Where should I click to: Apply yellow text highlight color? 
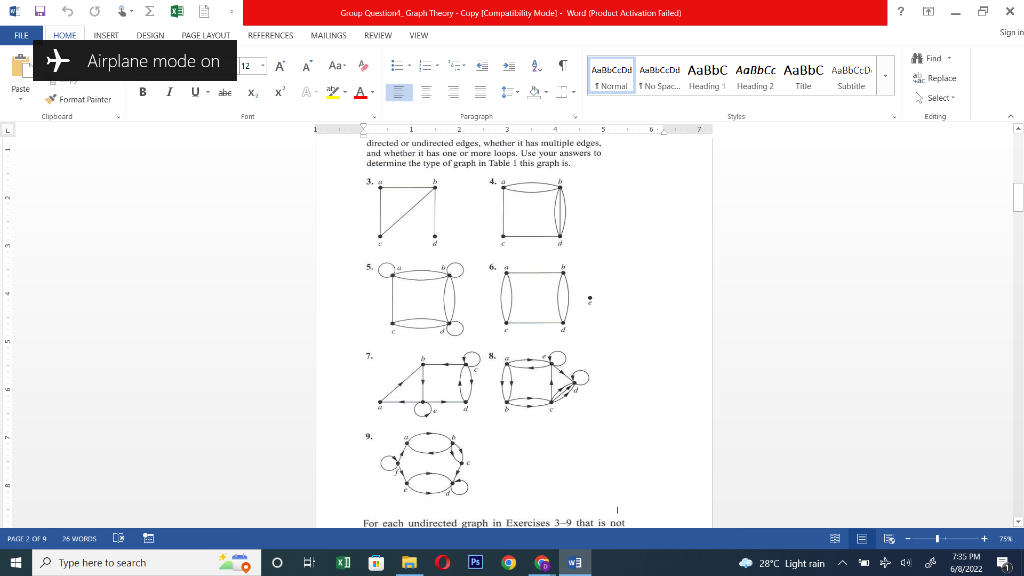332,92
